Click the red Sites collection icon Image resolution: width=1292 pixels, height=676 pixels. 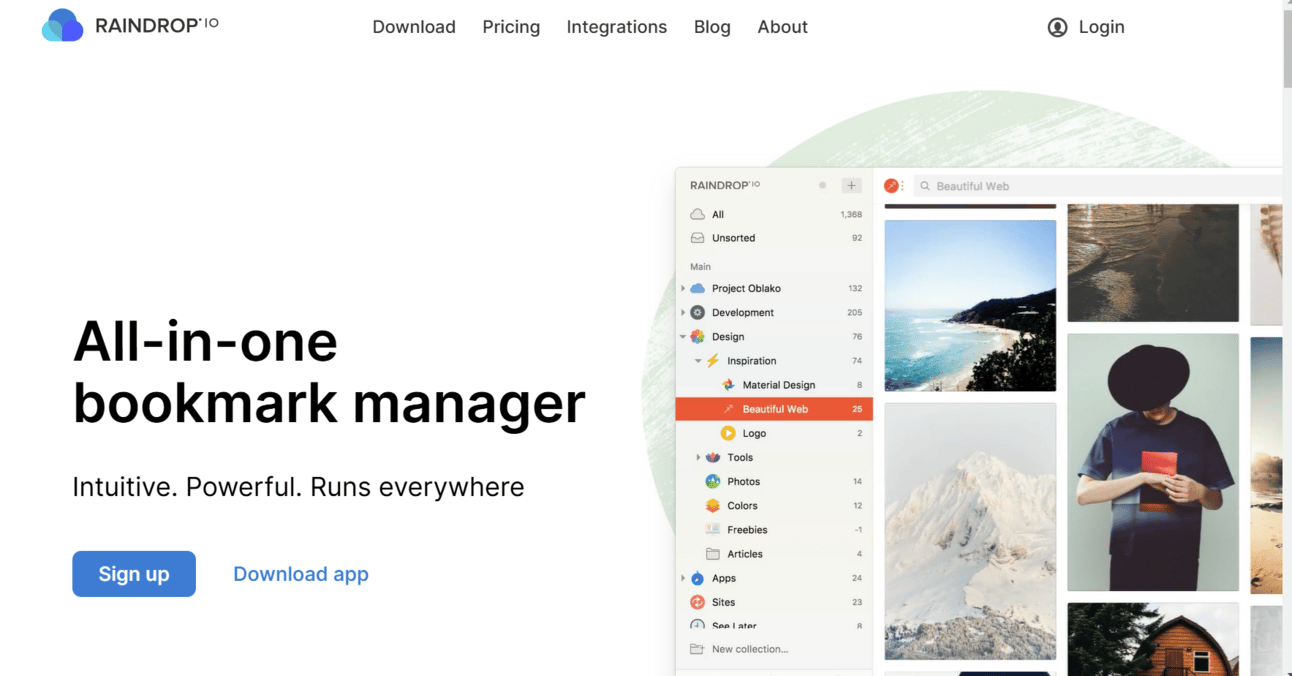pyautogui.click(x=697, y=602)
